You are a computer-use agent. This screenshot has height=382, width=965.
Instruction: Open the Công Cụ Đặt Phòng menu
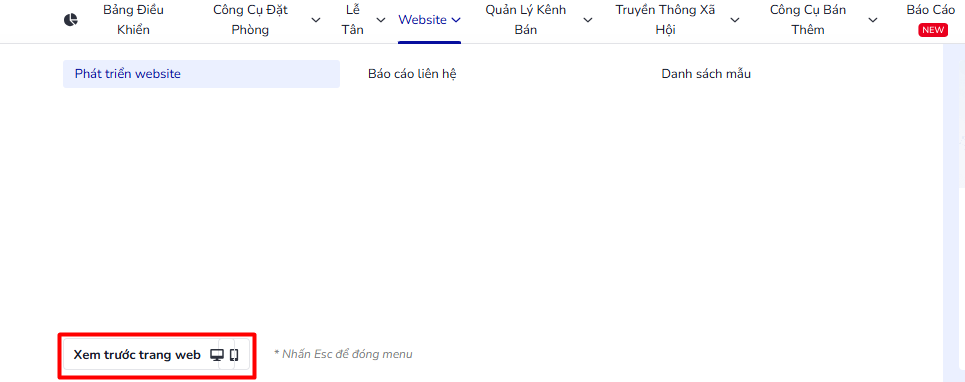[250, 20]
